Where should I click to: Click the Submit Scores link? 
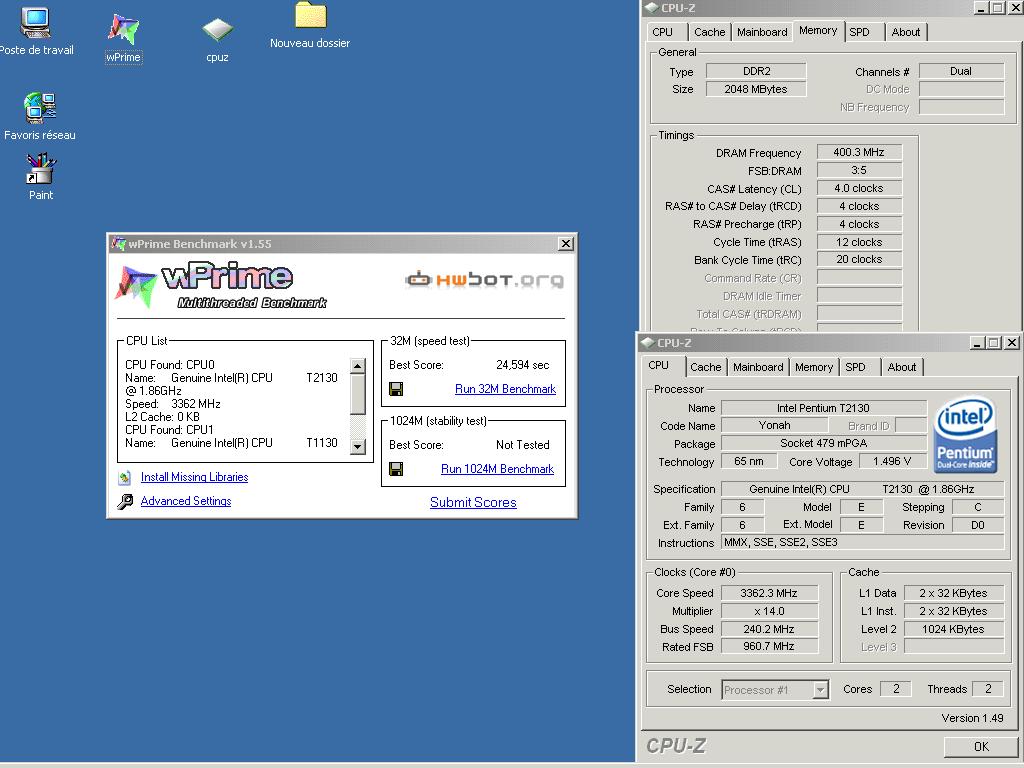click(x=473, y=502)
